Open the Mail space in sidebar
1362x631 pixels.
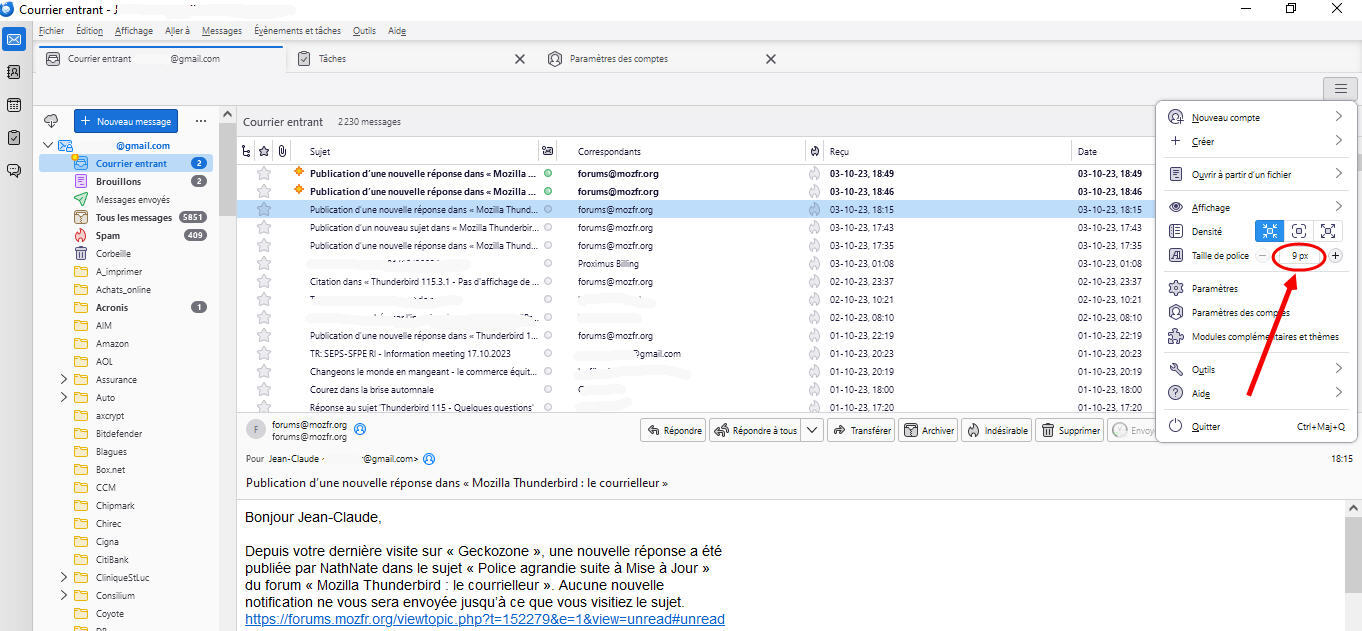tap(14, 40)
